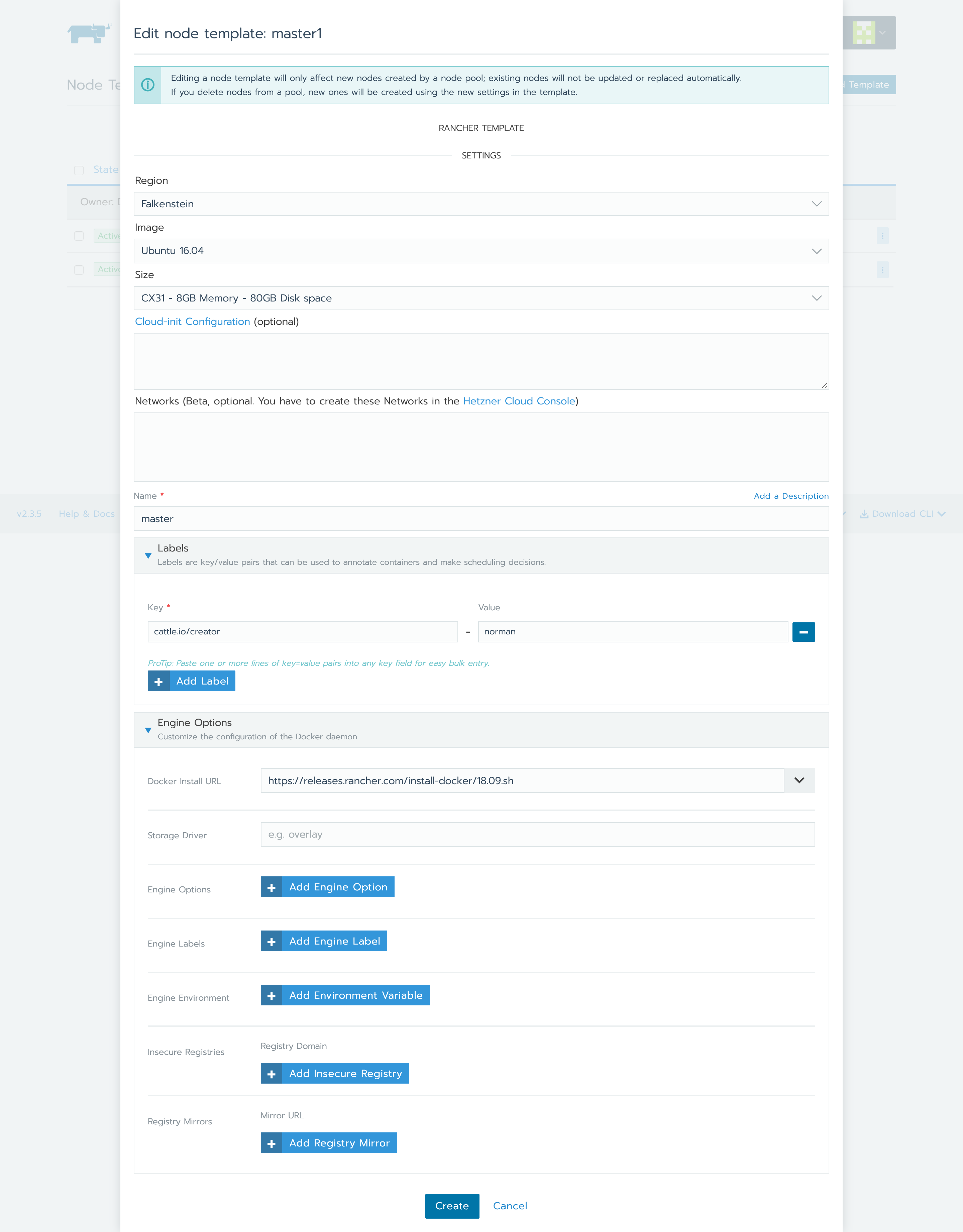Click the plus icon on Add Engine Option
963x1232 pixels.
[272, 887]
